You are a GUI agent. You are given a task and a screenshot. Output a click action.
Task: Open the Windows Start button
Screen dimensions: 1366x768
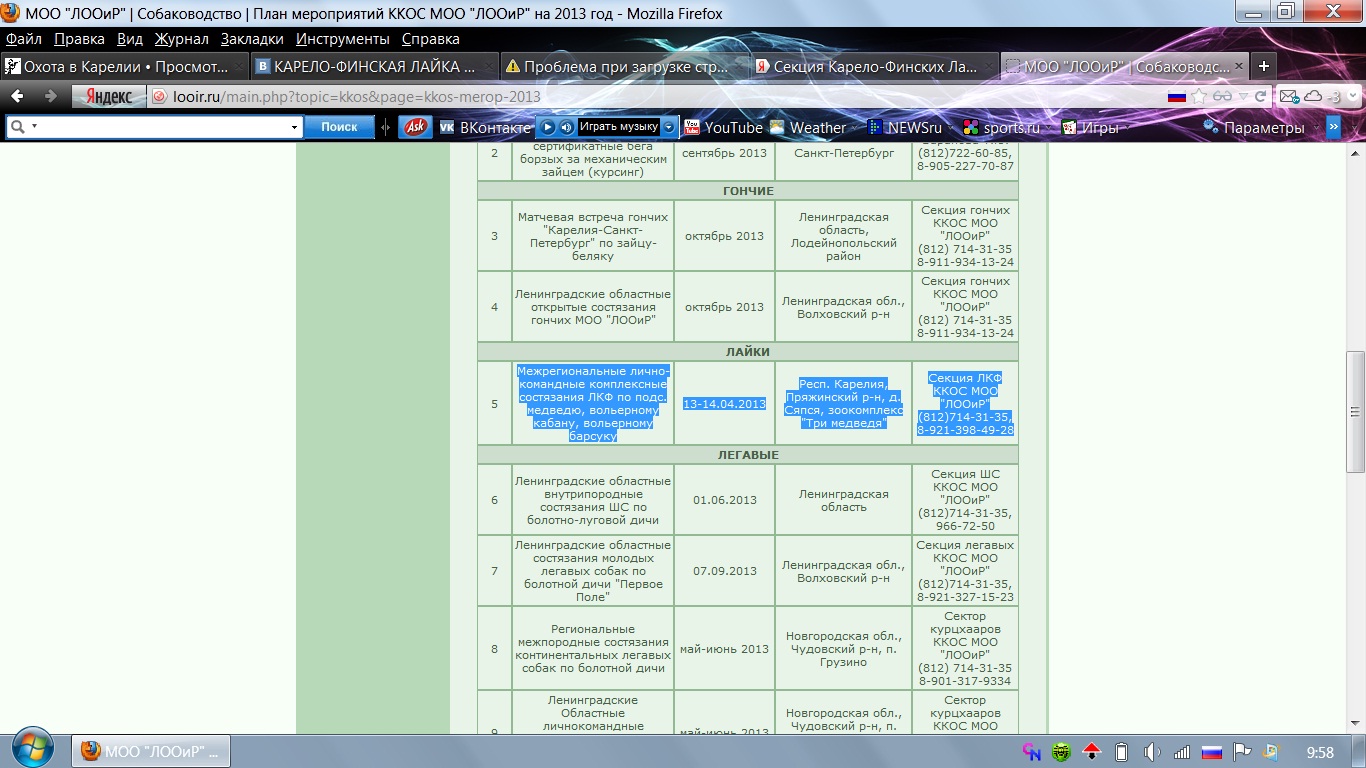coord(33,748)
